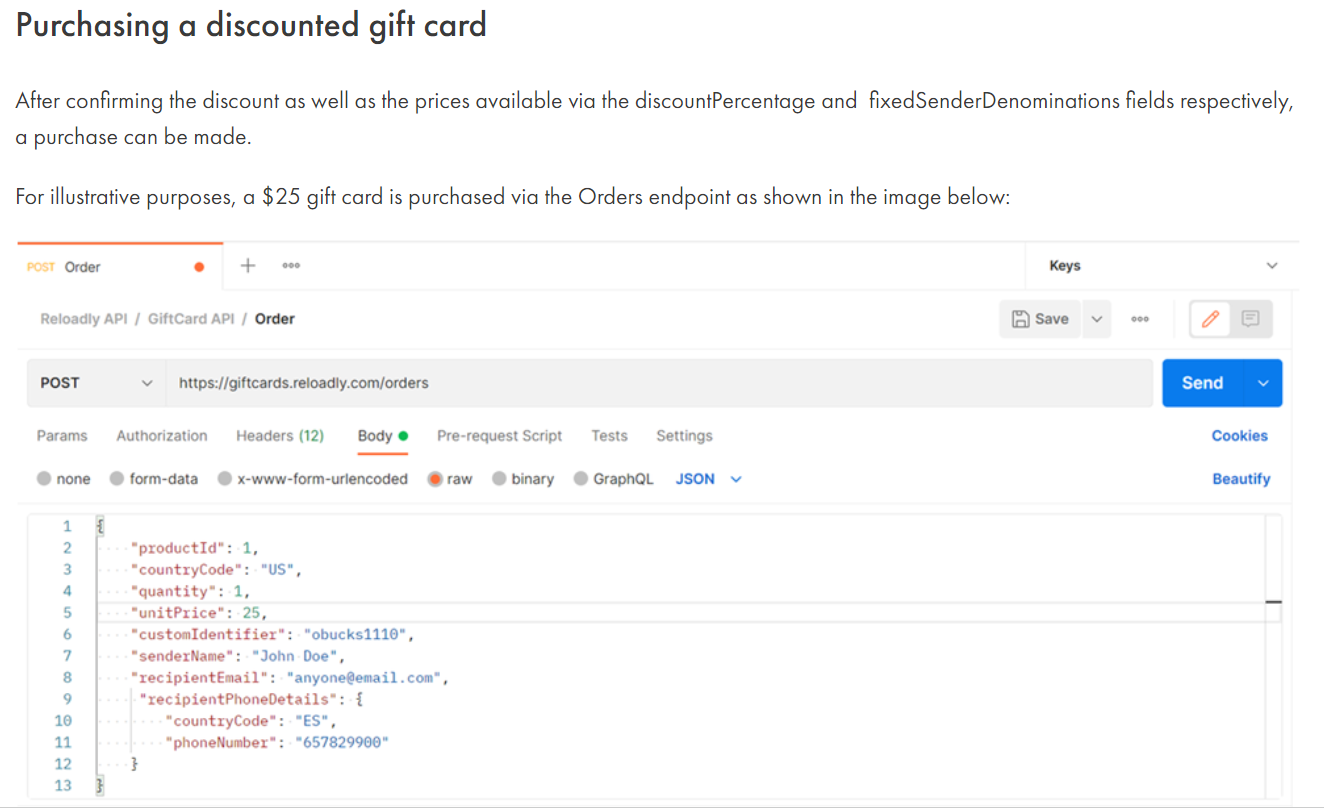Expand the Send options arrow
Viewport: 1324px width, 808px height.
[x=1263, y=383]
